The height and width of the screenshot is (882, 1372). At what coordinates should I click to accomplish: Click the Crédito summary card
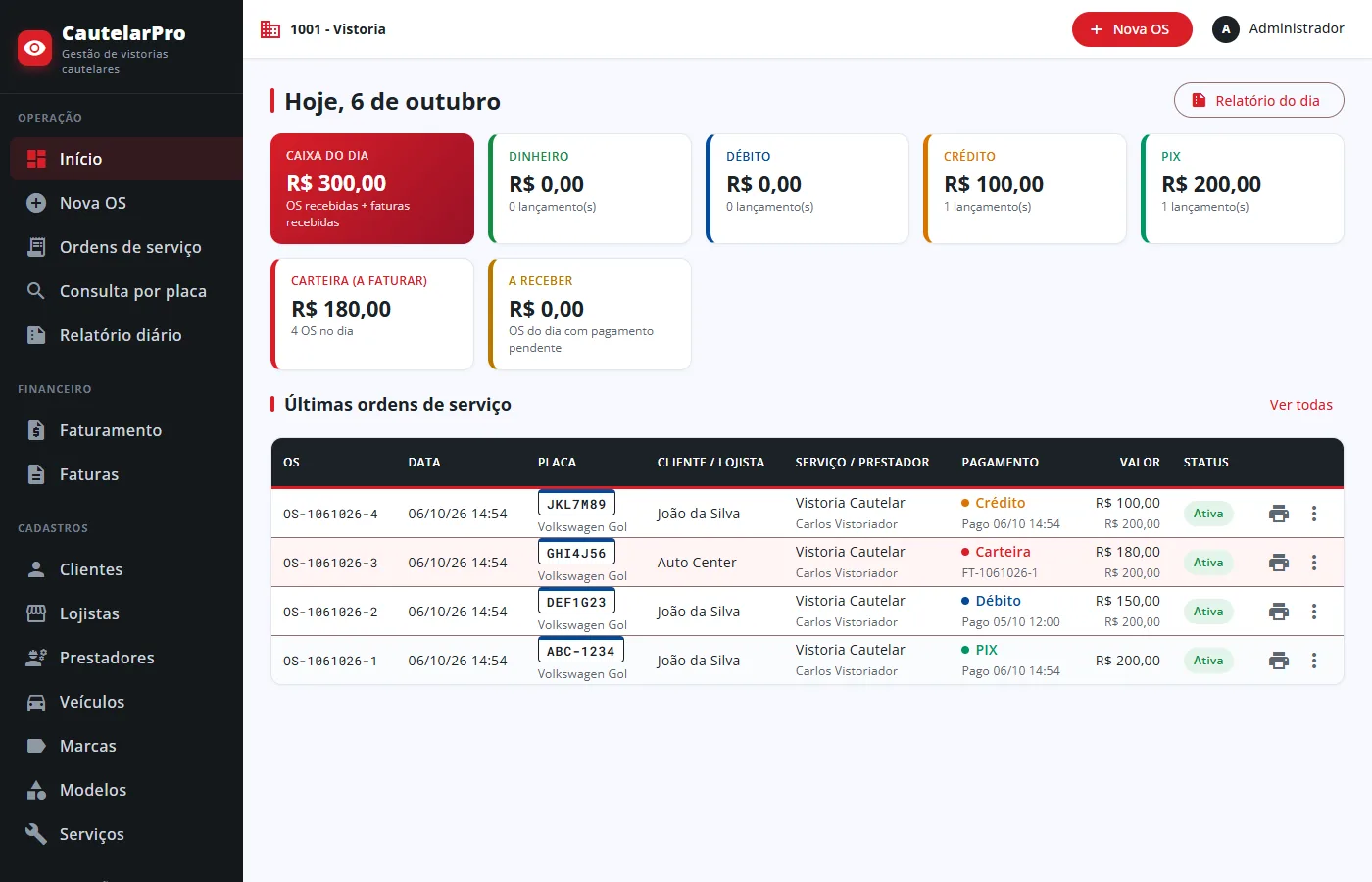pyautogui.click(x=1025, y=188)
